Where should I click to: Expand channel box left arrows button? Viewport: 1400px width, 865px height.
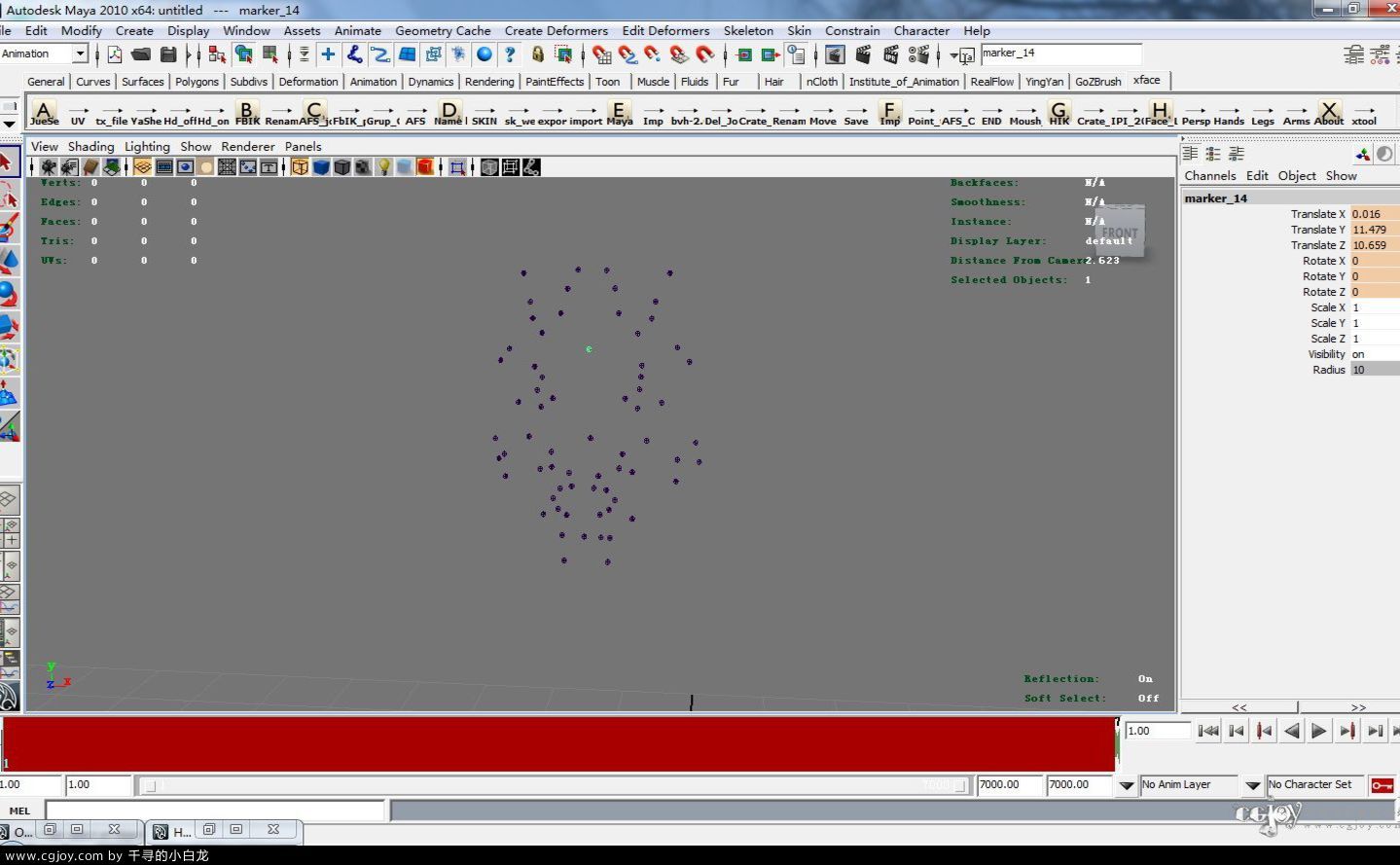pyautogui.click(x=1238, y=707)
